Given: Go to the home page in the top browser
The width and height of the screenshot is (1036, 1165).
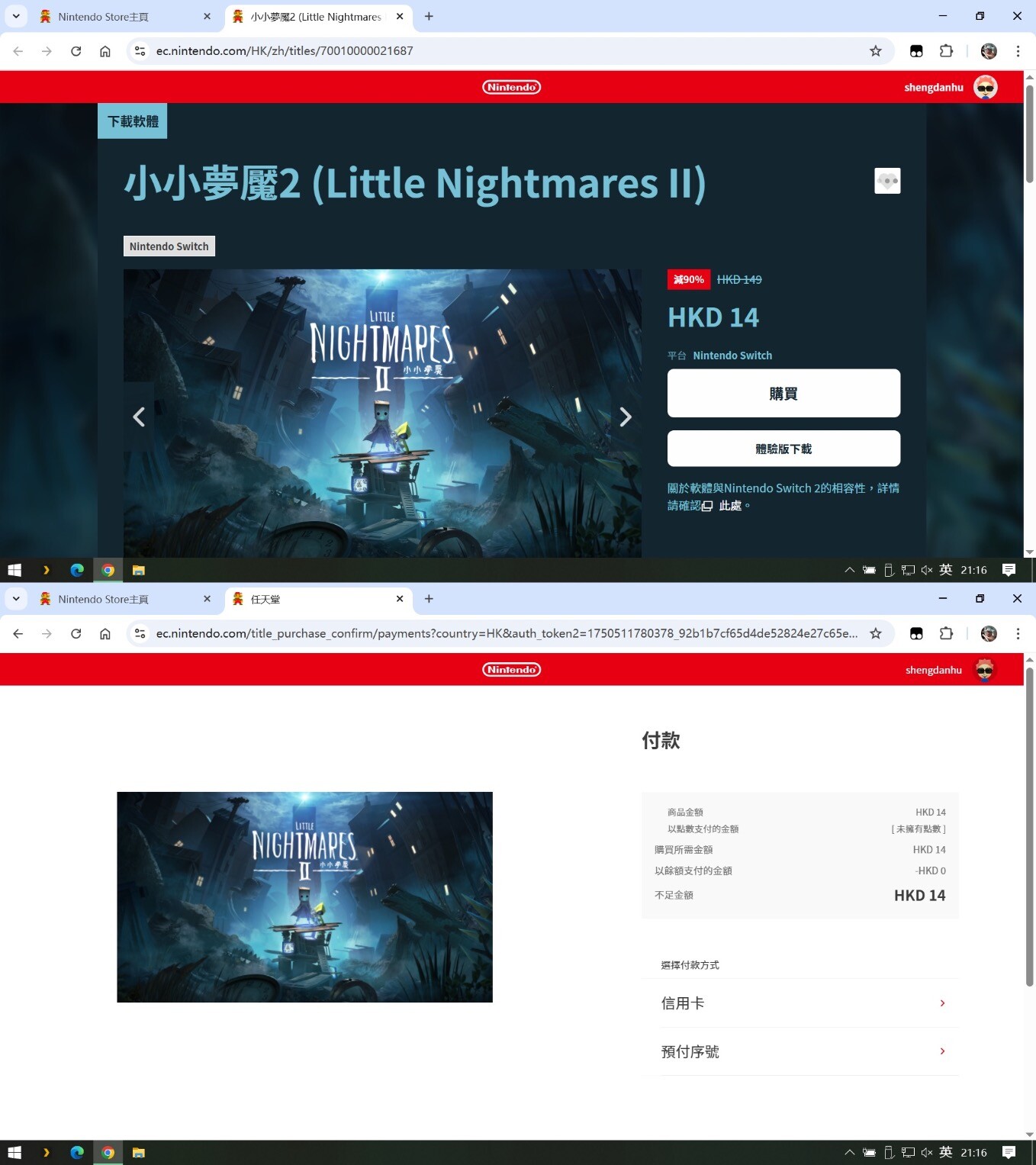Looking at the screenshot, I should [105, 51].
